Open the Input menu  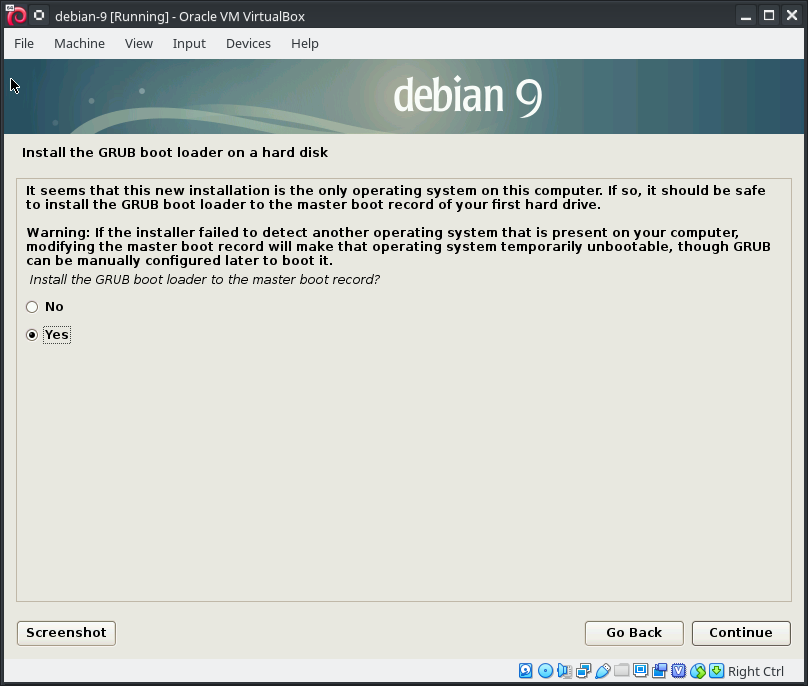coord(189,43)
